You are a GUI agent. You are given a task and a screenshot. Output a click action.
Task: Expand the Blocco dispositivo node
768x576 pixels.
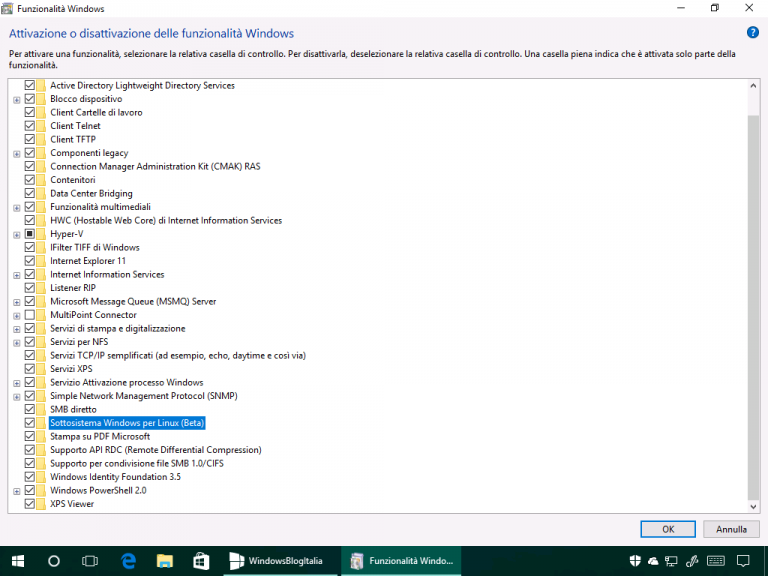17,100
